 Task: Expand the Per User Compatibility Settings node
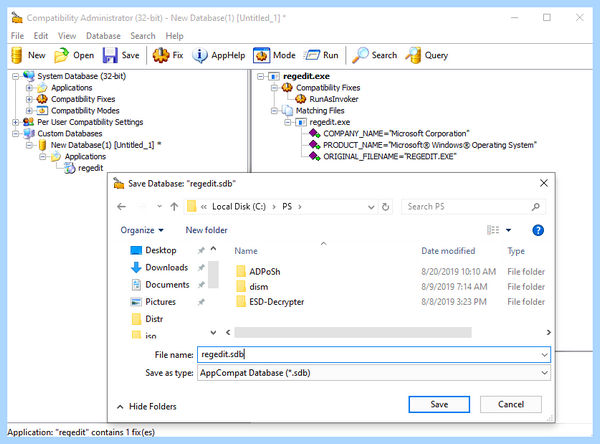point(15,122)
